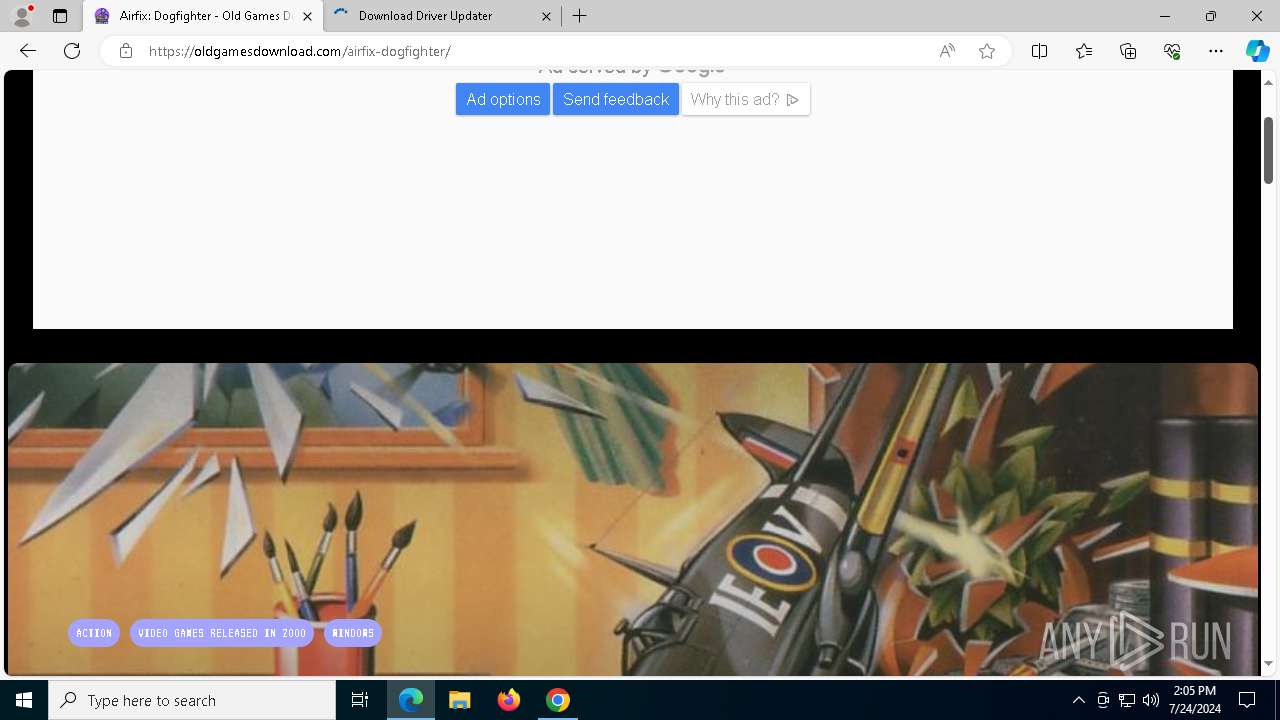The width and height of the screenshot is (1280, 720).
Task: Open volume control tray icon
Action: click(1151, 700)
